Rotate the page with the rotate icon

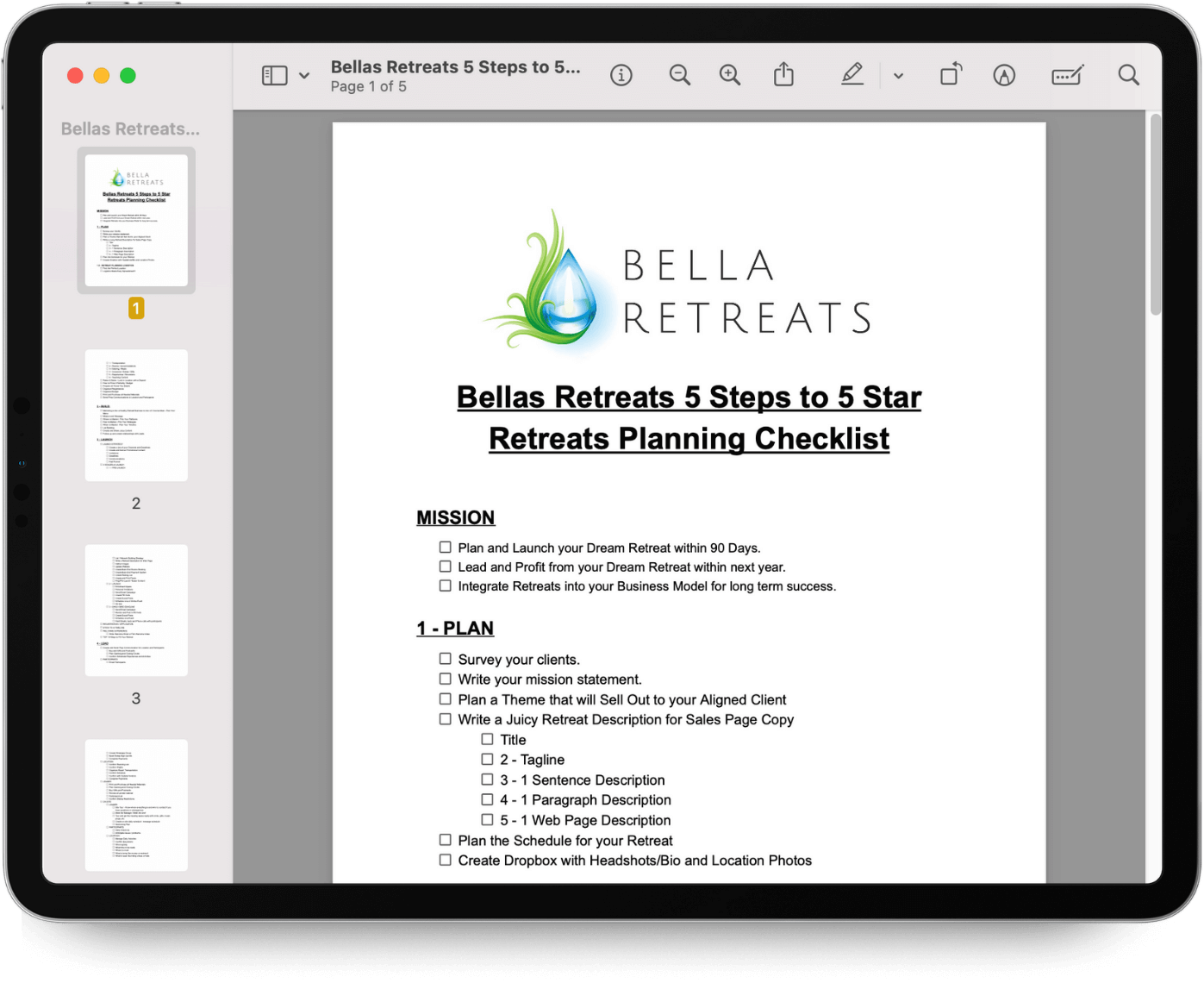[x=951, y=75]
